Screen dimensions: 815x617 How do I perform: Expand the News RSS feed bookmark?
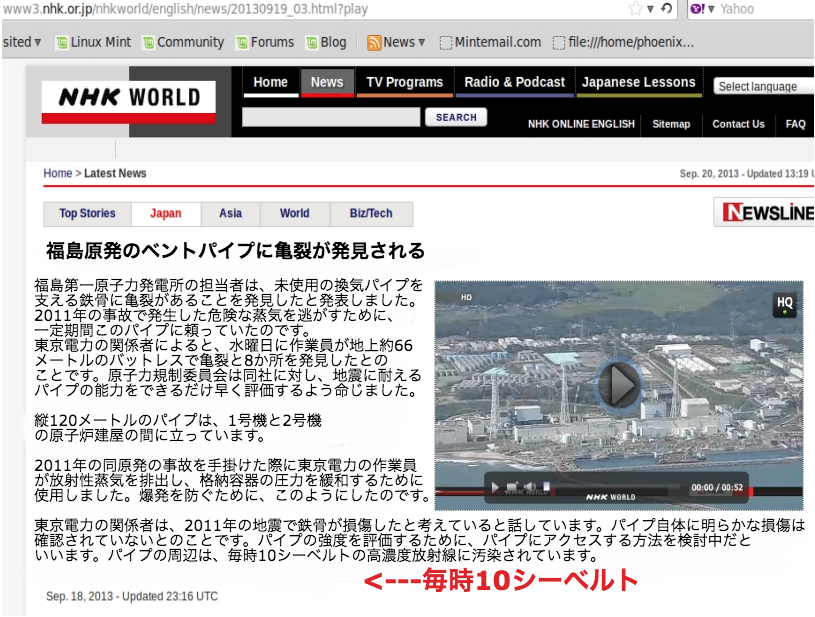click(x=396, y=42)
